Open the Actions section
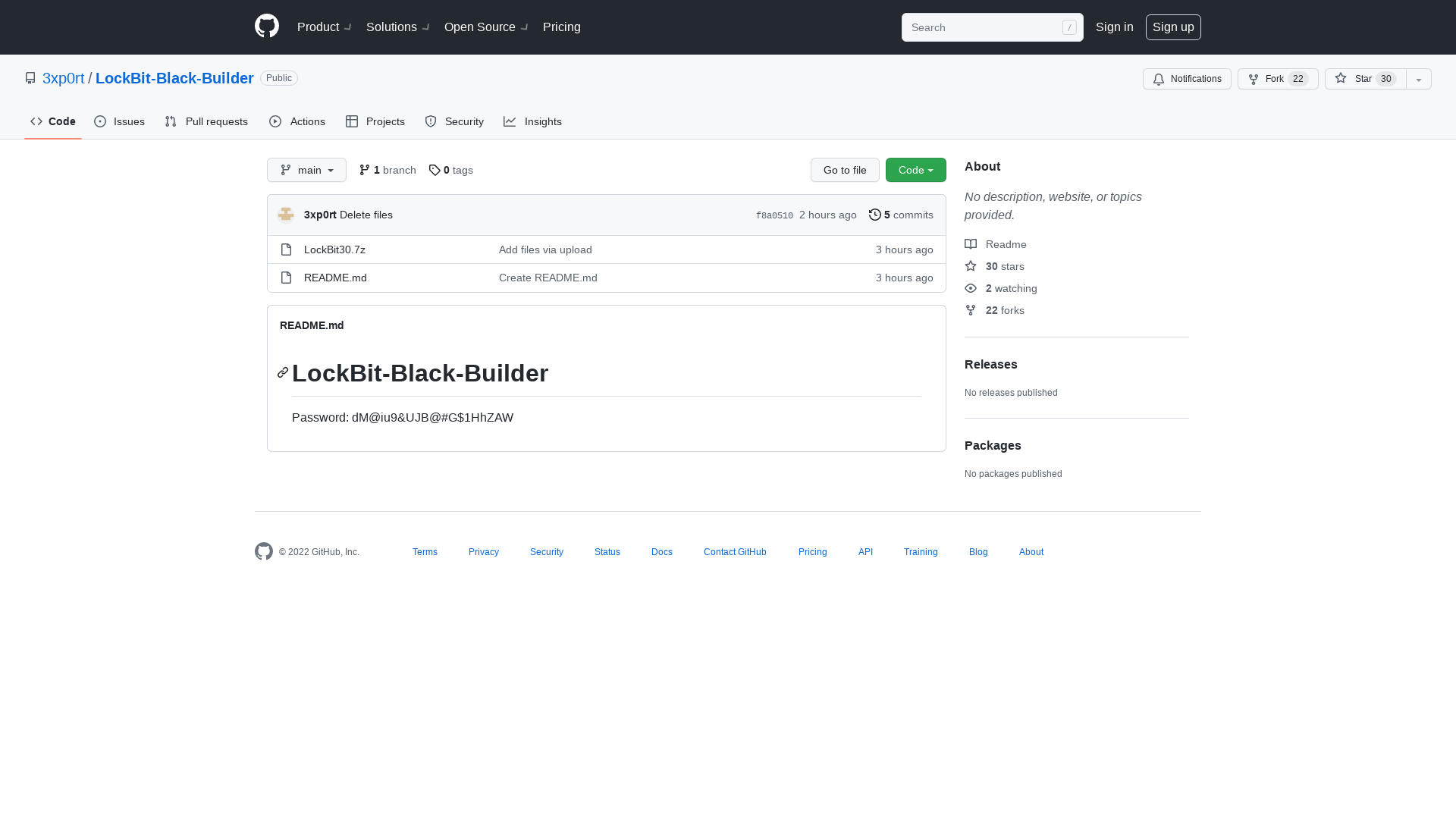Screen dimensions: 1456x819 pos(297,121)
